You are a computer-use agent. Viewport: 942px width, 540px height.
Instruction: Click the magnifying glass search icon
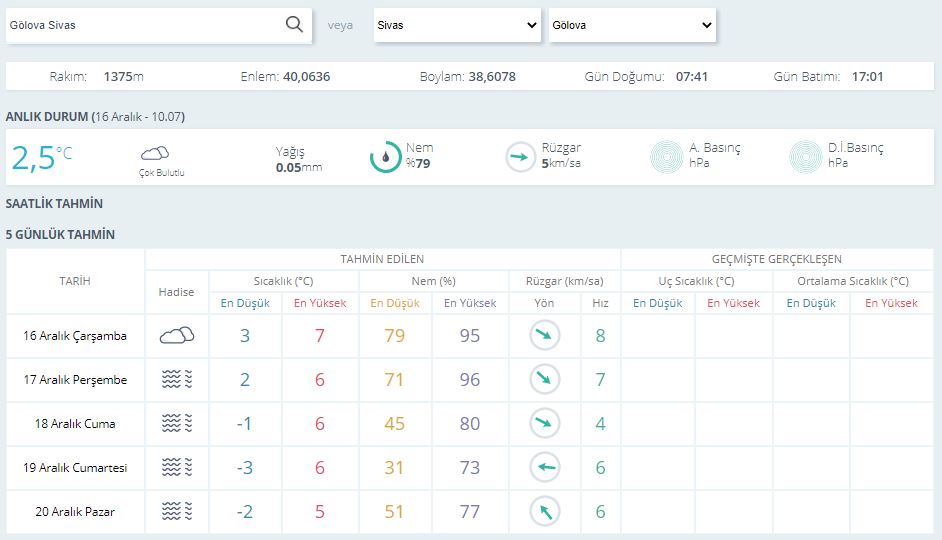pos(294,25)
